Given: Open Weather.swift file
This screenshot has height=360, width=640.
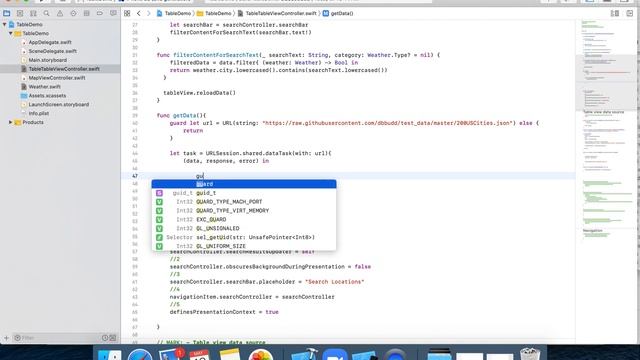Looking at the screenshot, I should [44, 87].
